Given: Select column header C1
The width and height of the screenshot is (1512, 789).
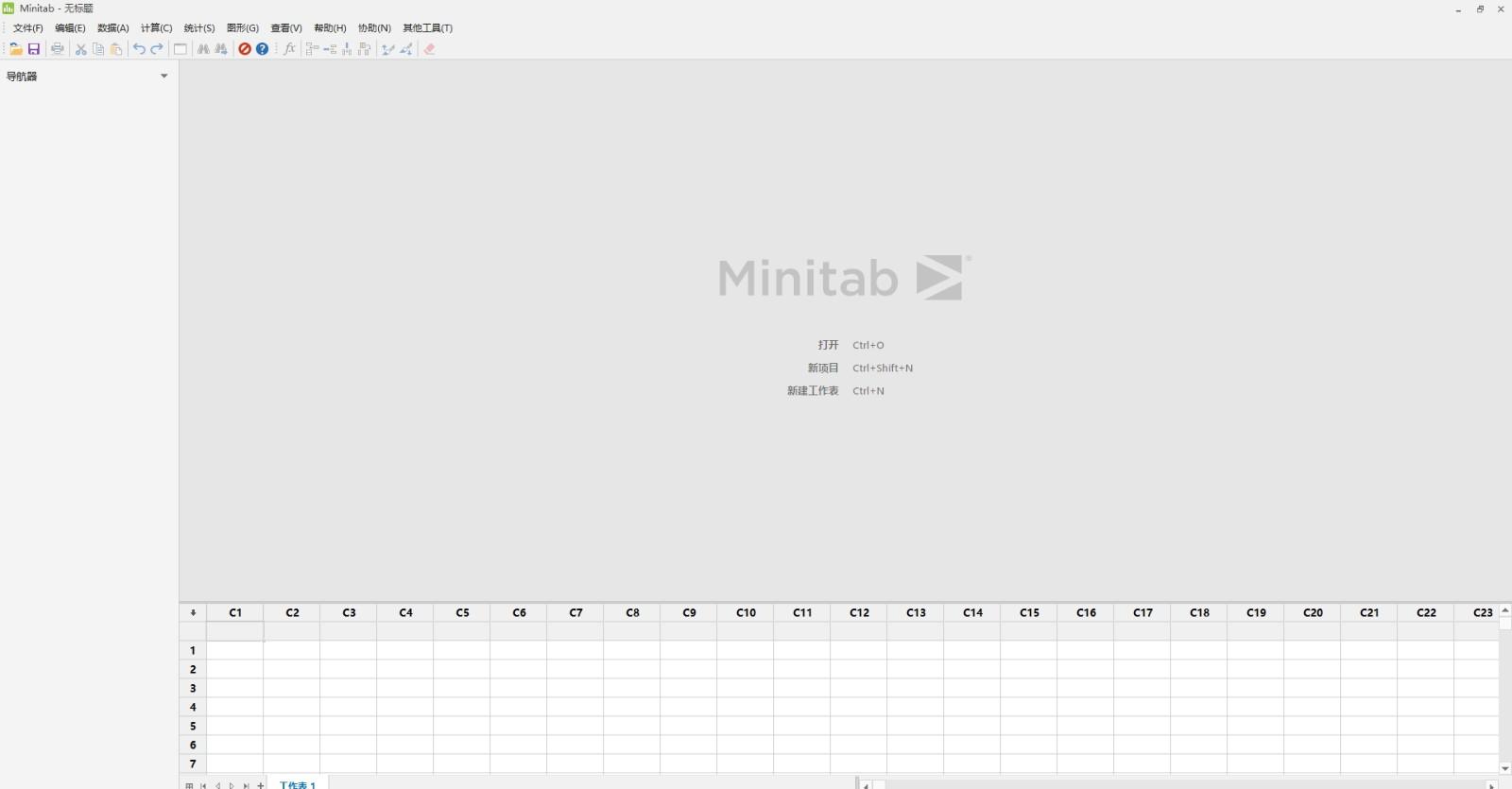Looking at the screenshot, I should tap(235, 612).
